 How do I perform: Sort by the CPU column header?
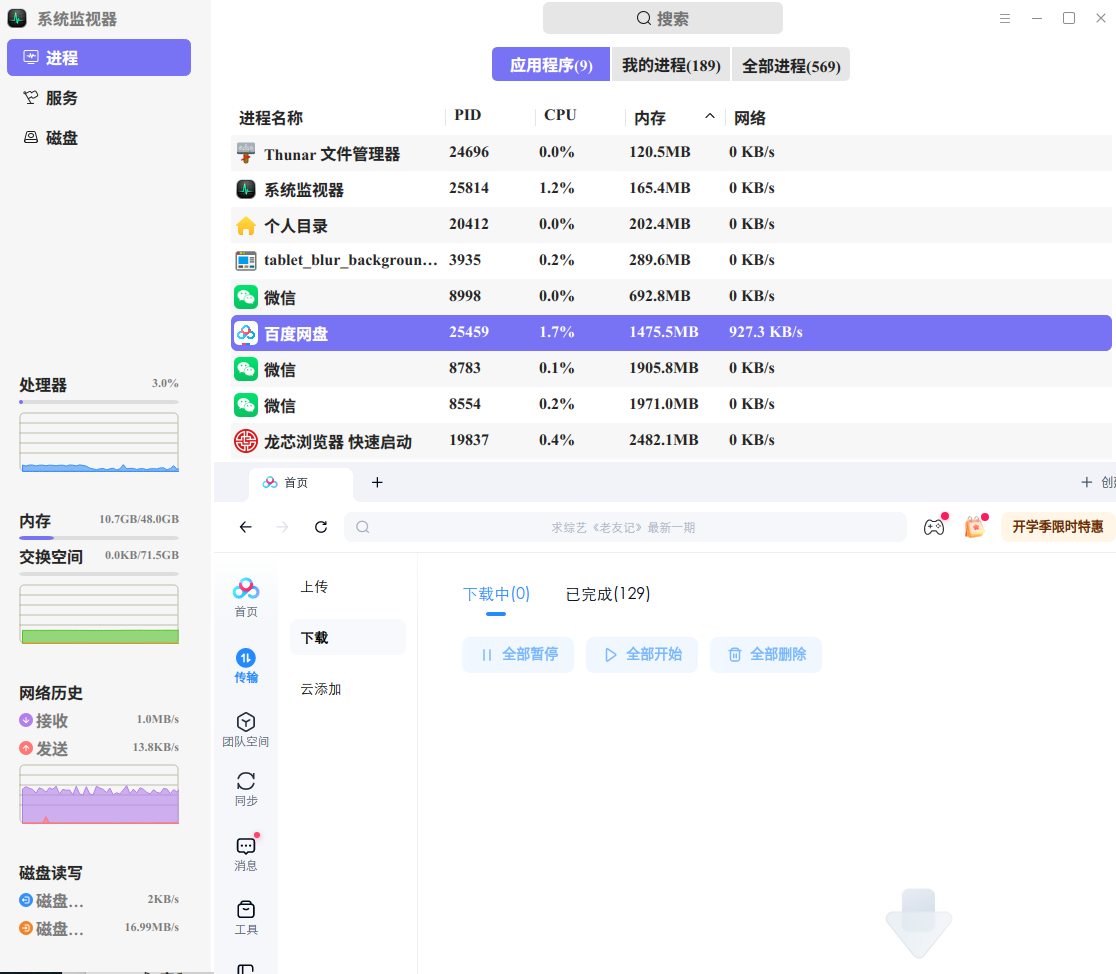point(560,115)
